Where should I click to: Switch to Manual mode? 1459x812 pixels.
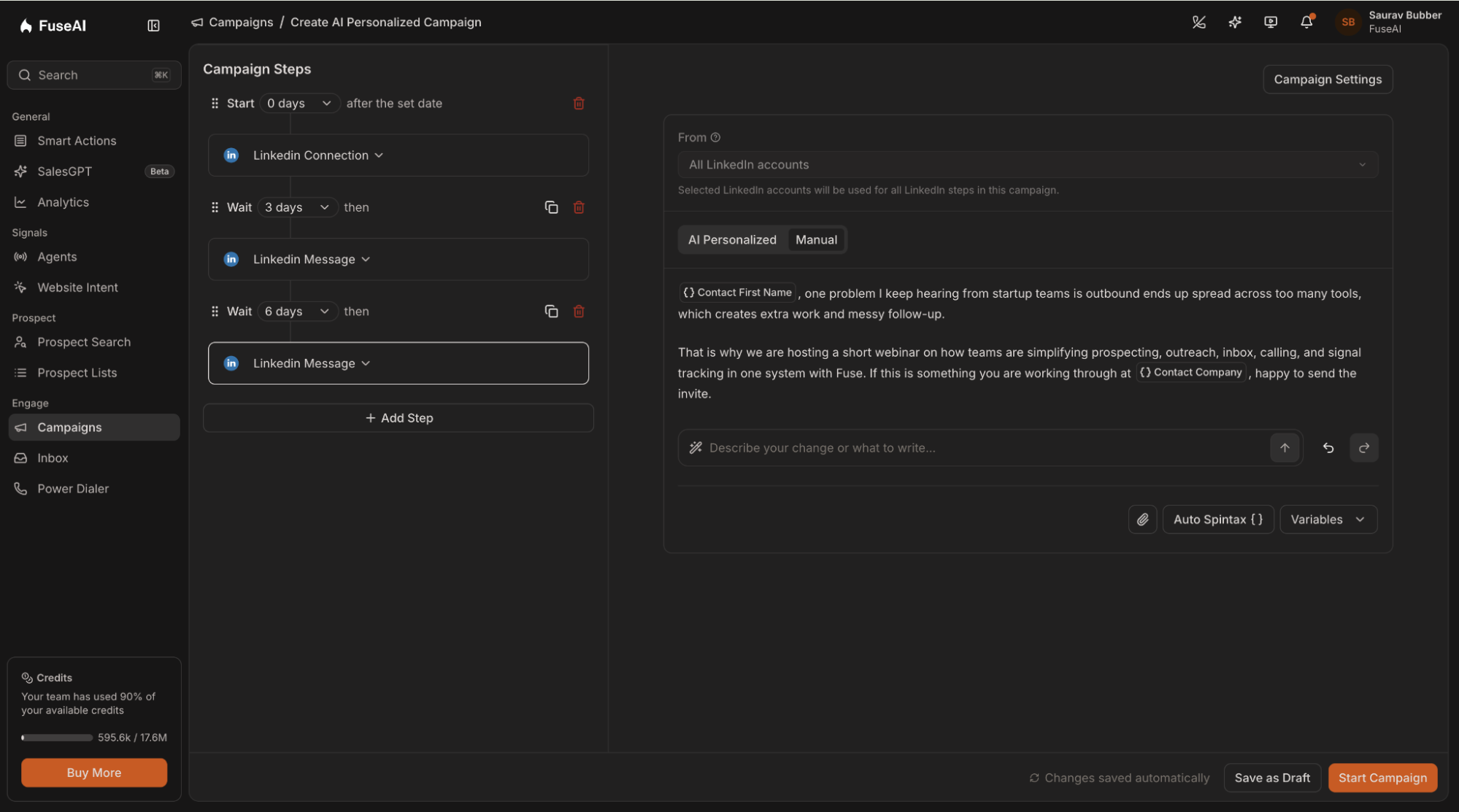(816, 240)
